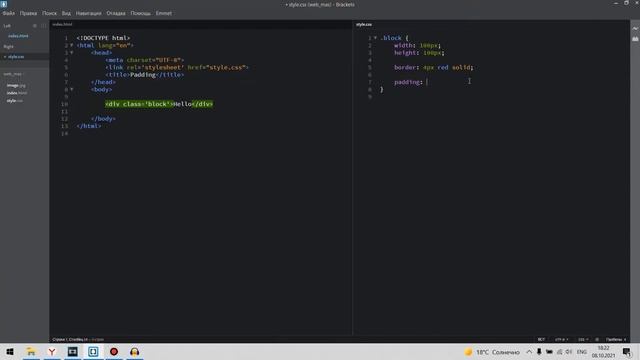This screenshot has height=360, width=640.
Task: Open the Помощь menu
Action: coord(140,13)
